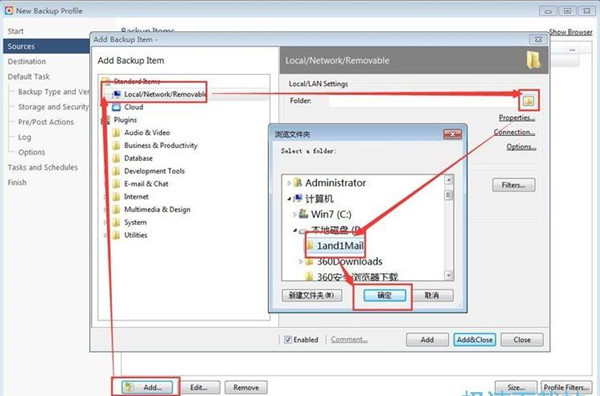Expand the Win7 (C:) drive
This screenshot has height=396, width=600.
click(x=295, y=214)
